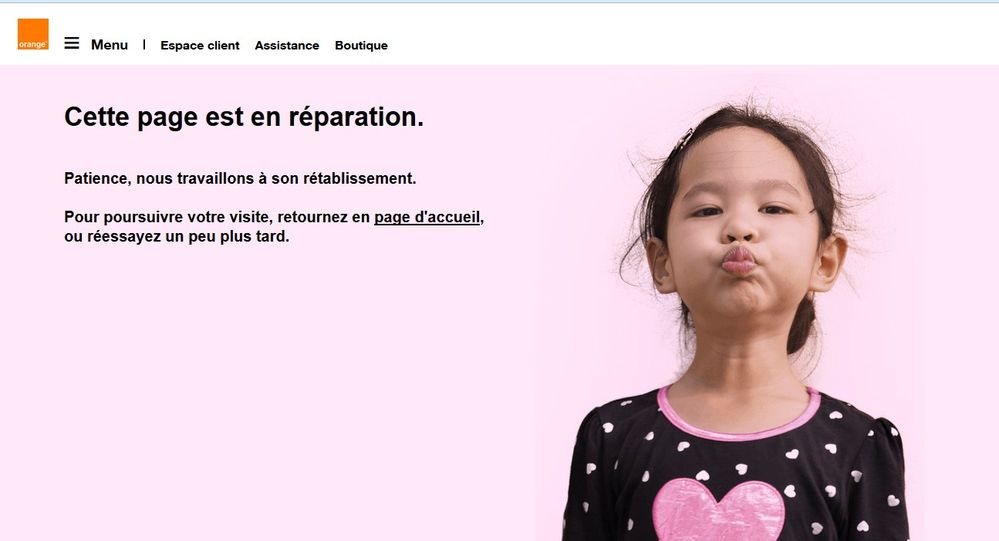Click the vertical separator after Menu
This screenshot has height=541, width=999.
tap(144, 44)
